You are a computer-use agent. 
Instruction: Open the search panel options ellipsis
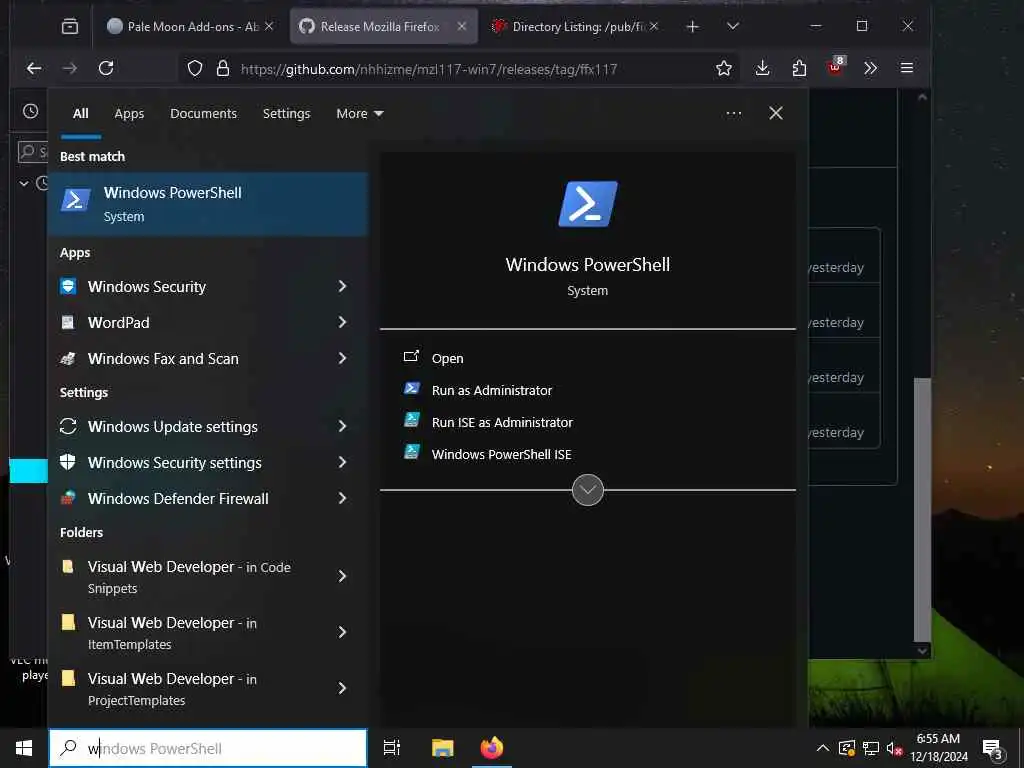pyautogui.click(x=733, y=114)
